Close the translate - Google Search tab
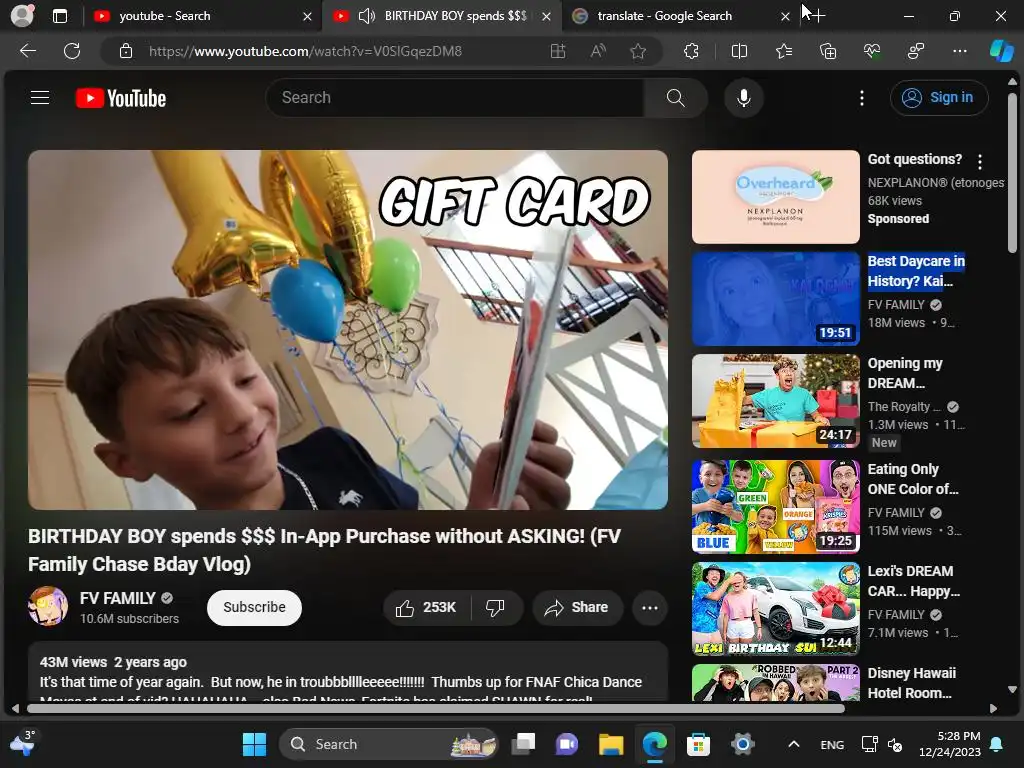 click(x=785, y=16)
